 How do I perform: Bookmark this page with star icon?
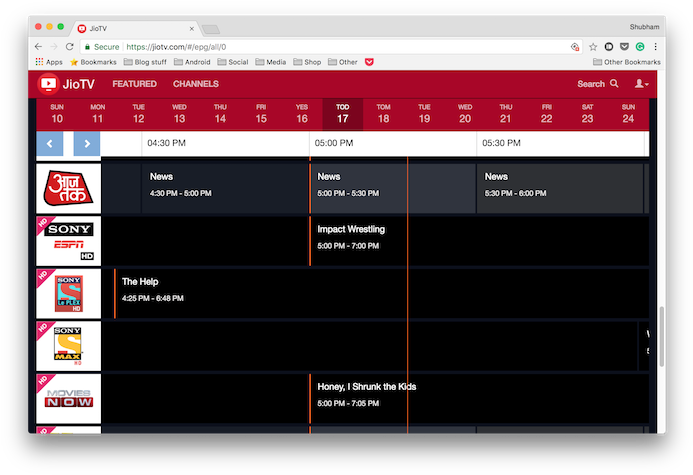(593, 46)
